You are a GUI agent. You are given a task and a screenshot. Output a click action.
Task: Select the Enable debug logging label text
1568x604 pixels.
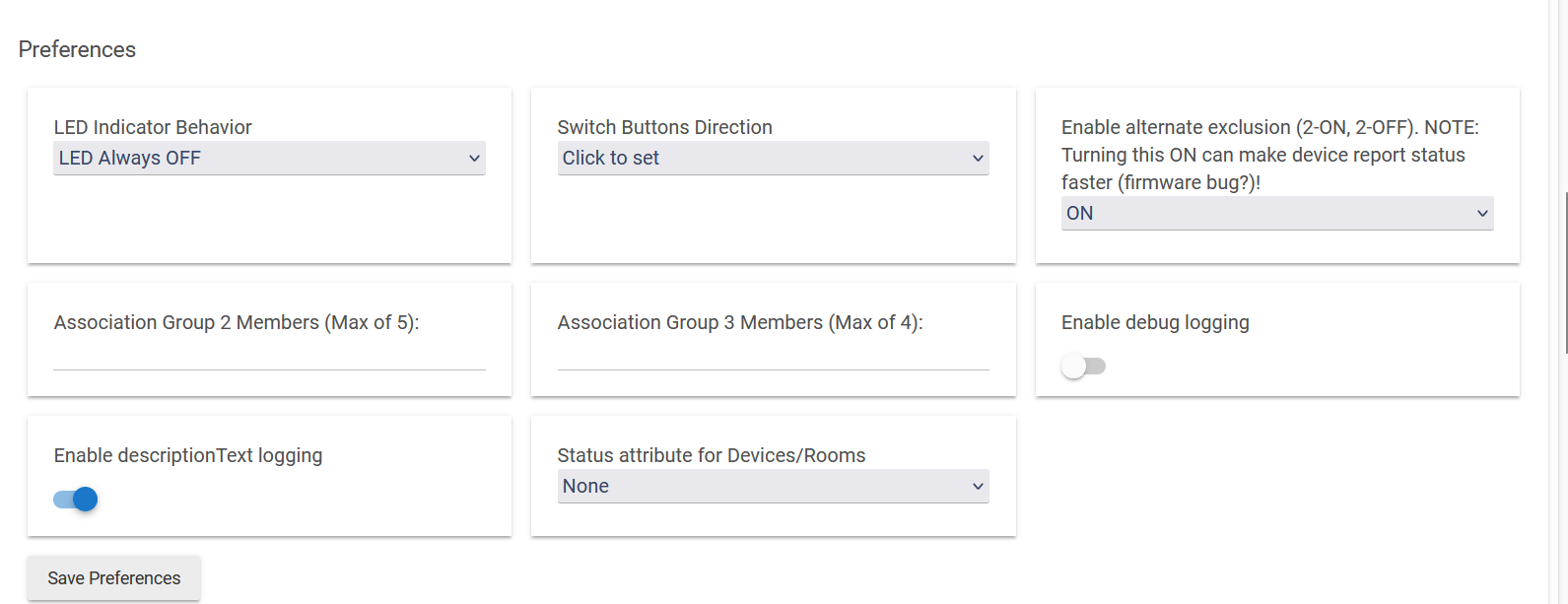1155,322
